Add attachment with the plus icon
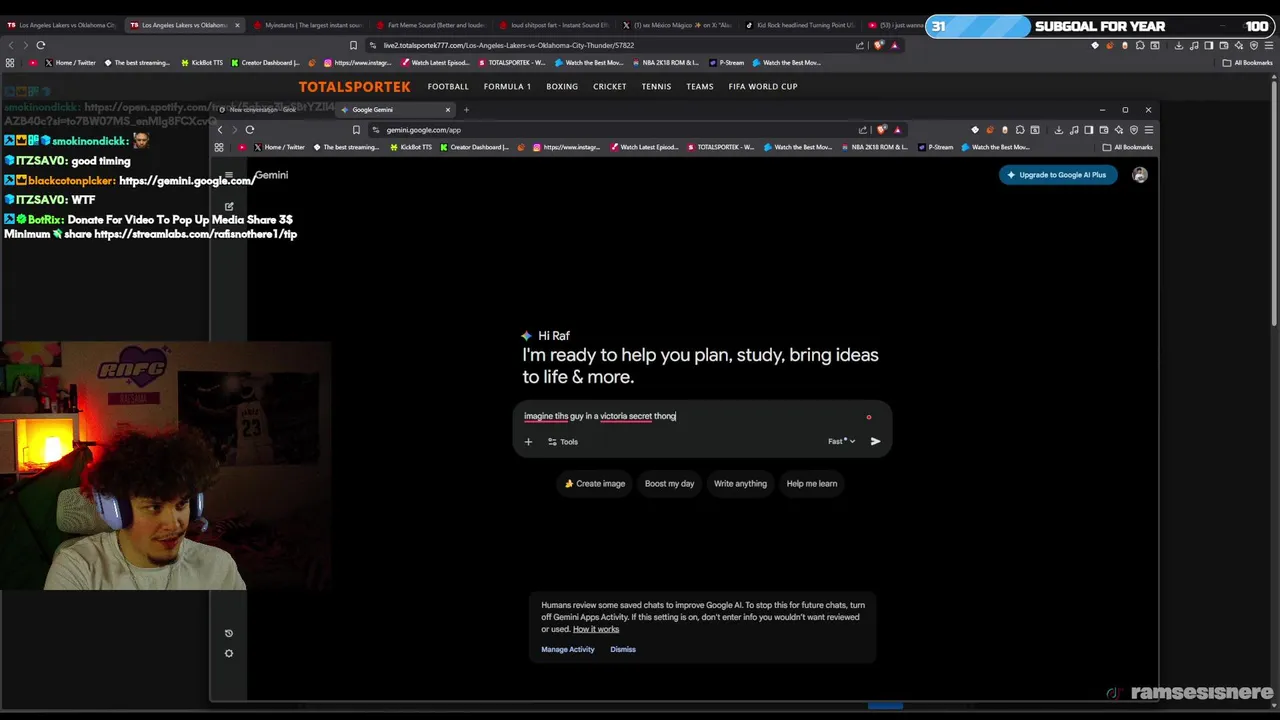 (528, 441)
